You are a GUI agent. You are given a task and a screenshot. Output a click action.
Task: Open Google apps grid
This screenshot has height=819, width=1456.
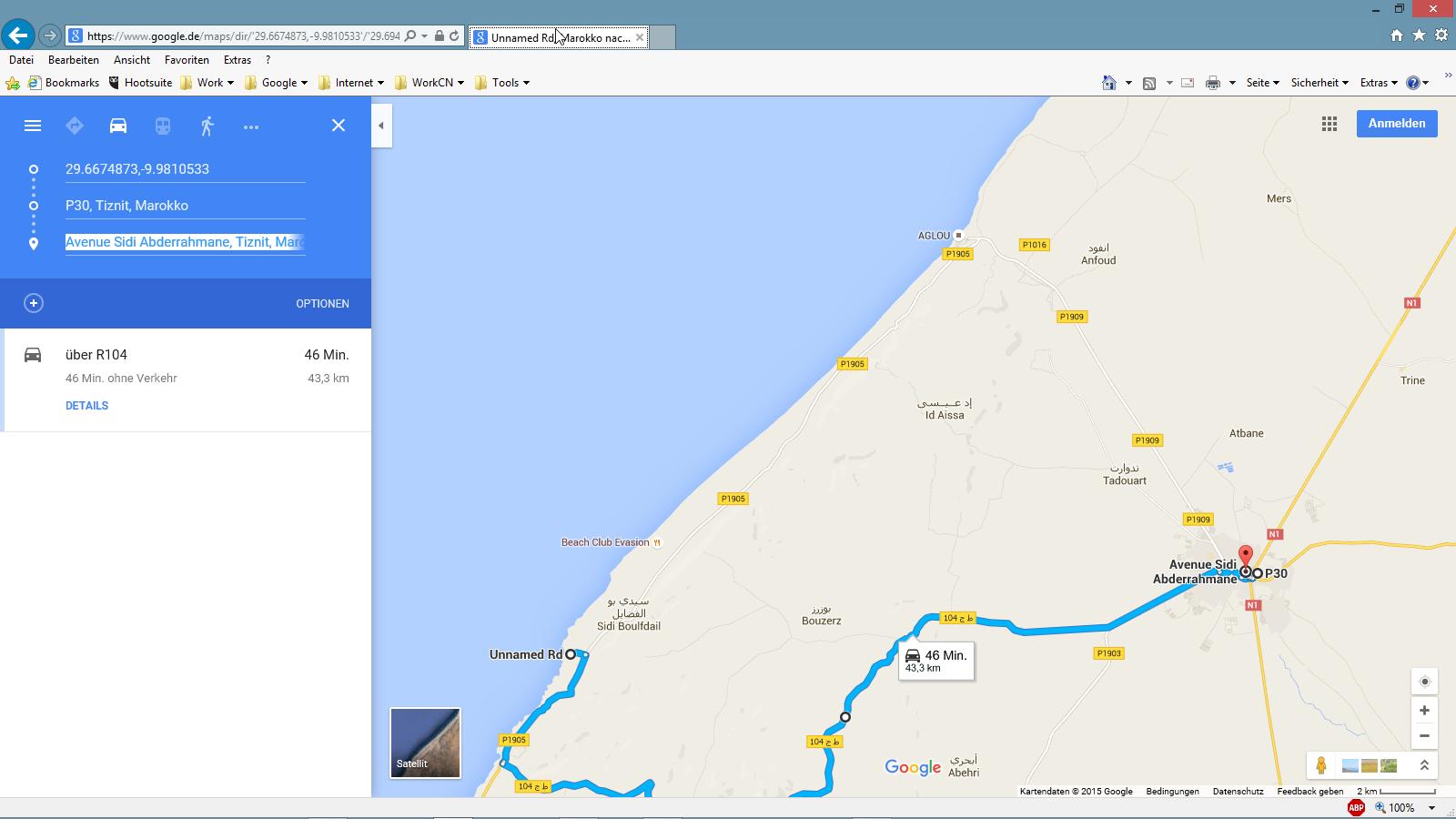(1330, 124)
